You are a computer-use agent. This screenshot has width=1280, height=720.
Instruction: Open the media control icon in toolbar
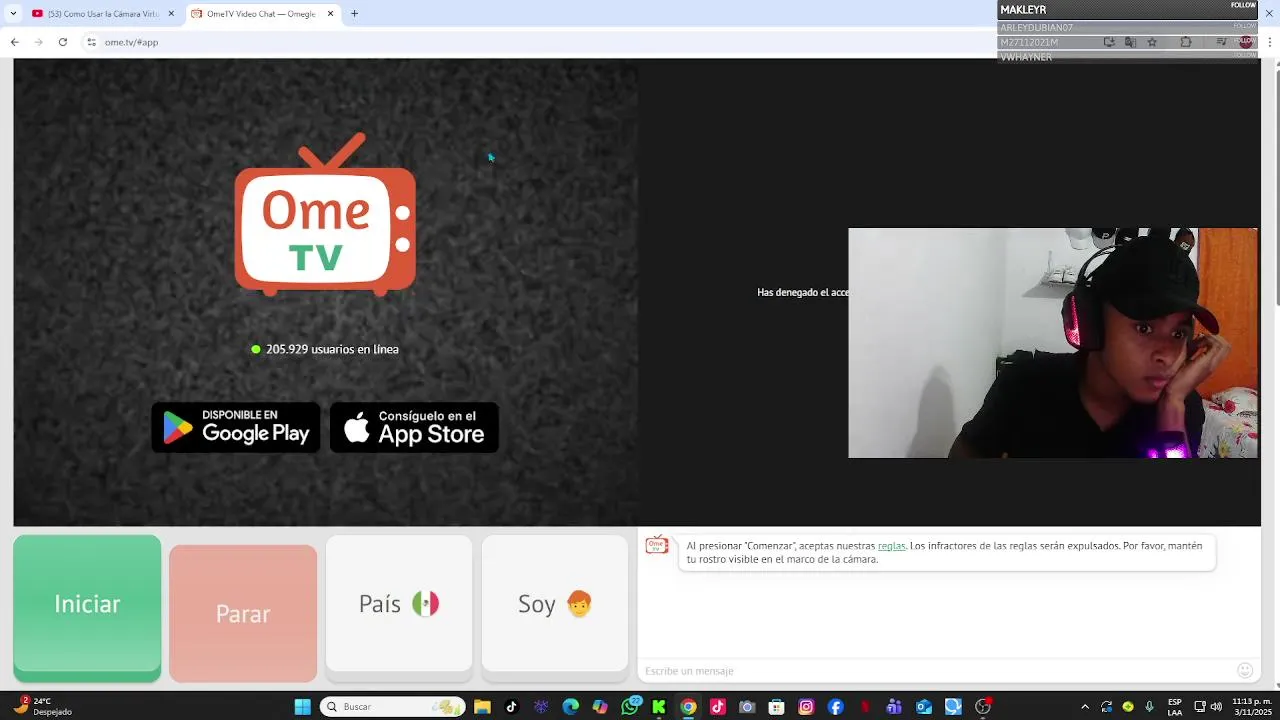1221,42
